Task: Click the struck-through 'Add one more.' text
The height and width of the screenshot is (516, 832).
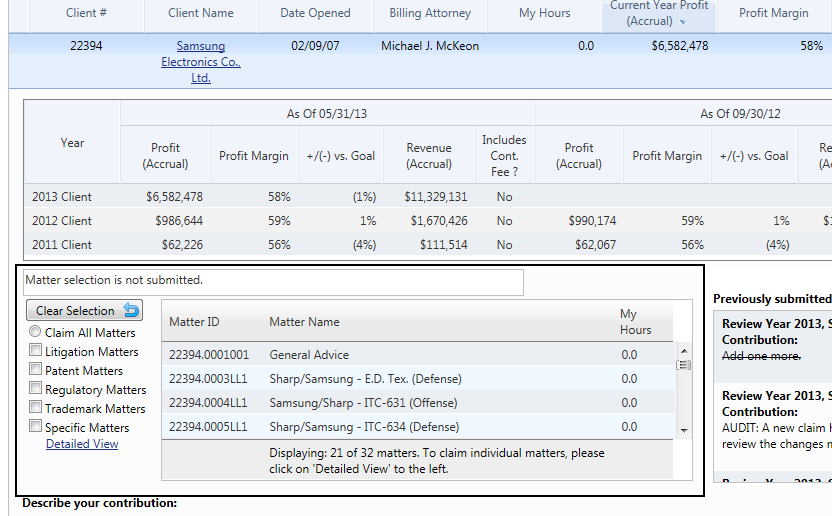Action: point(761,356)
